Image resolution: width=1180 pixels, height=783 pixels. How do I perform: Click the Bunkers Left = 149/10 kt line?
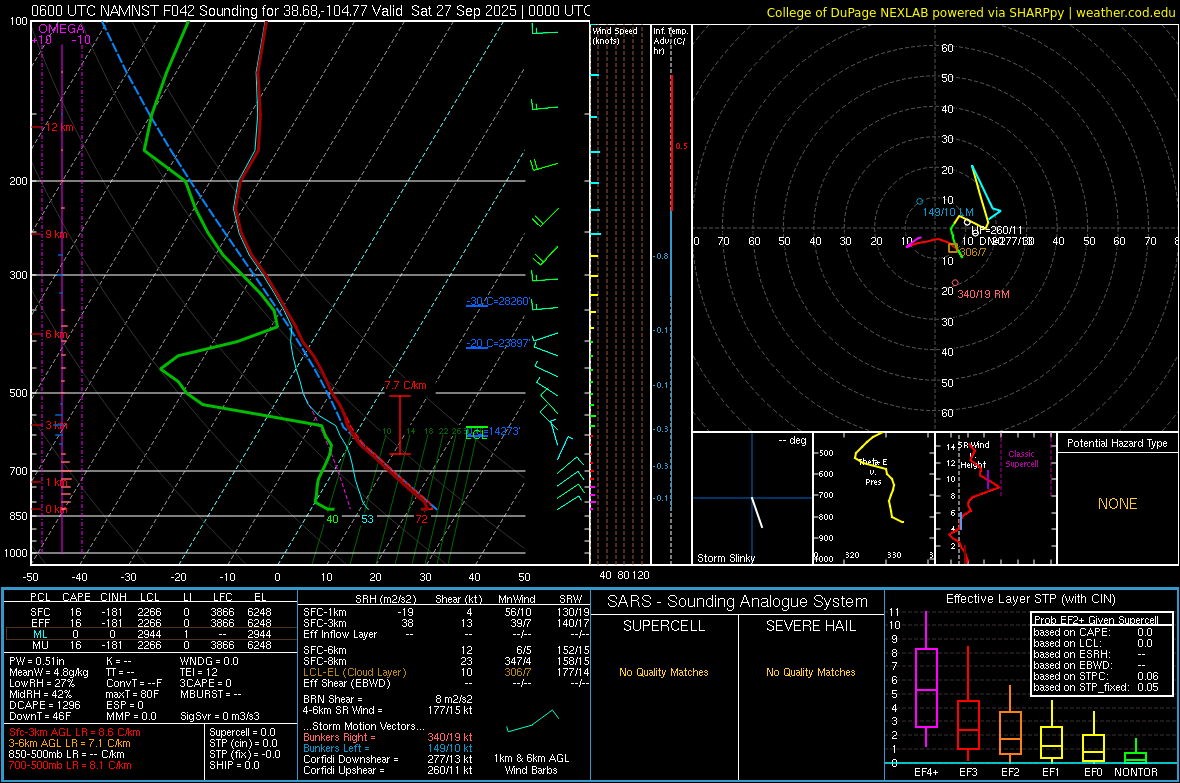[x=388, y=748]
